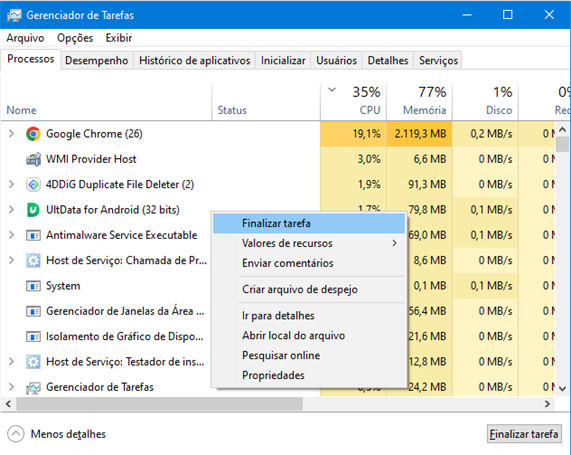
Task: Open the Arquivo menu
Action: click(x=25, y=38)
